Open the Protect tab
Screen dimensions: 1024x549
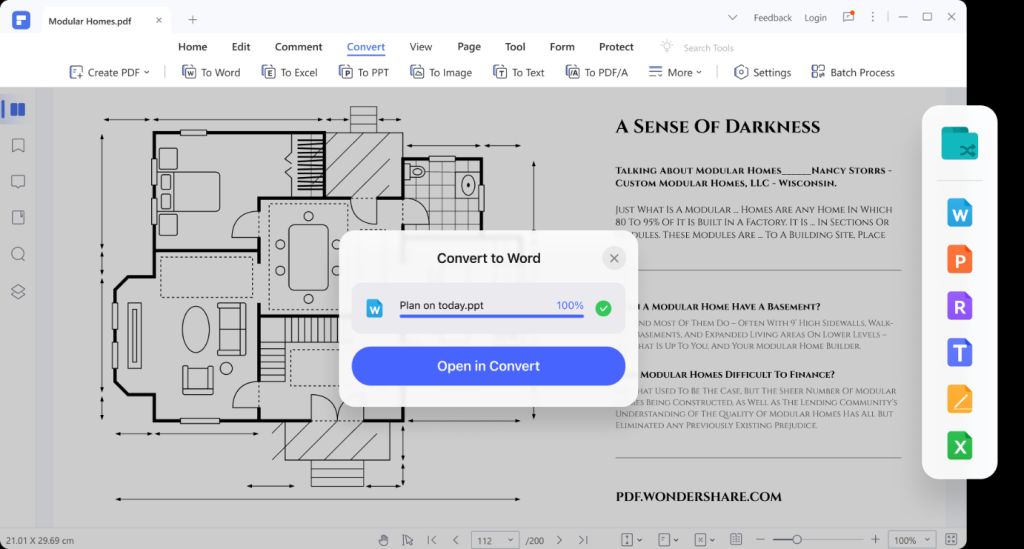[x=616, y=47]
